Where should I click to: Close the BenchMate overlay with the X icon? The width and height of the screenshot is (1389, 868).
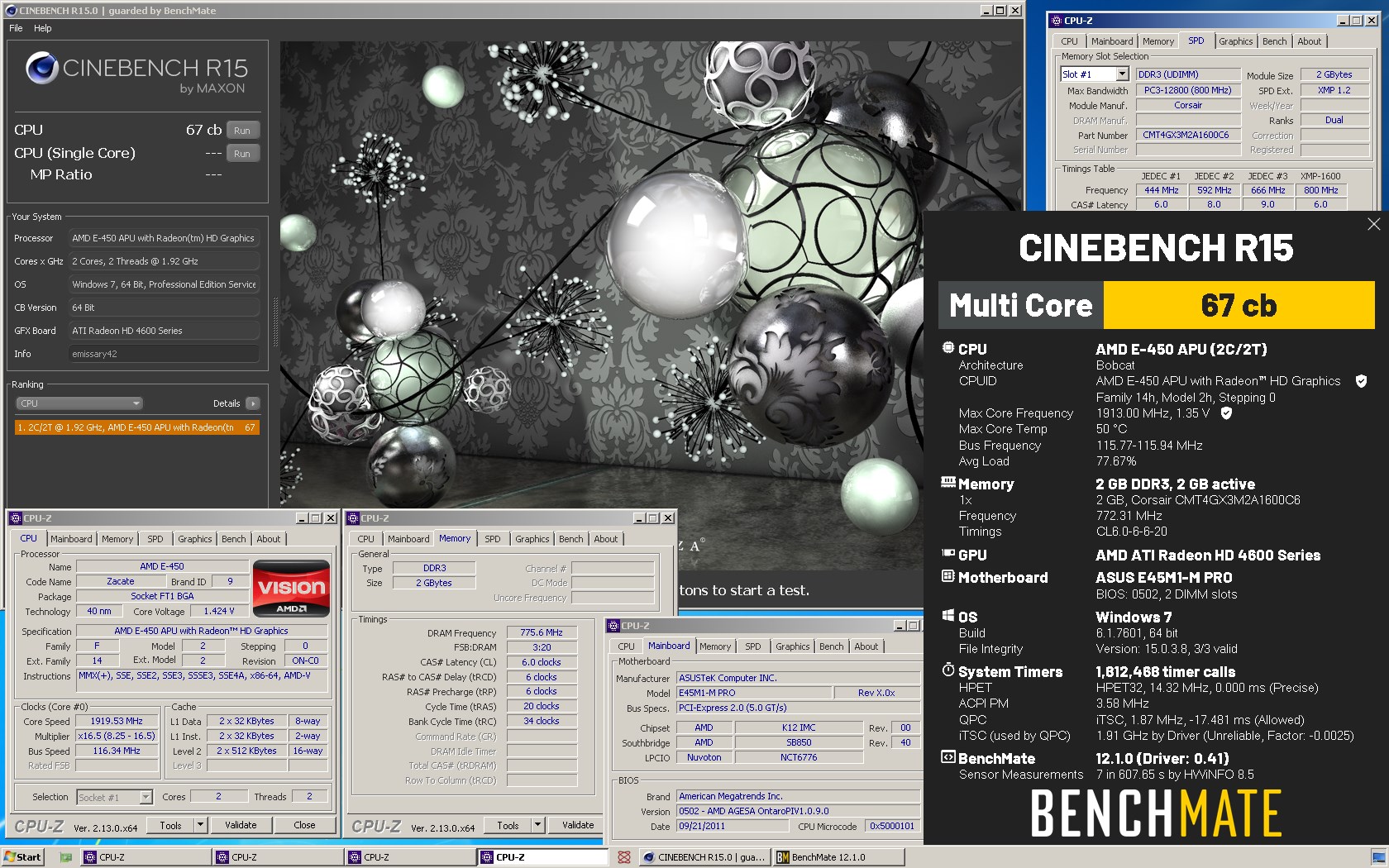coord(1373,224)
